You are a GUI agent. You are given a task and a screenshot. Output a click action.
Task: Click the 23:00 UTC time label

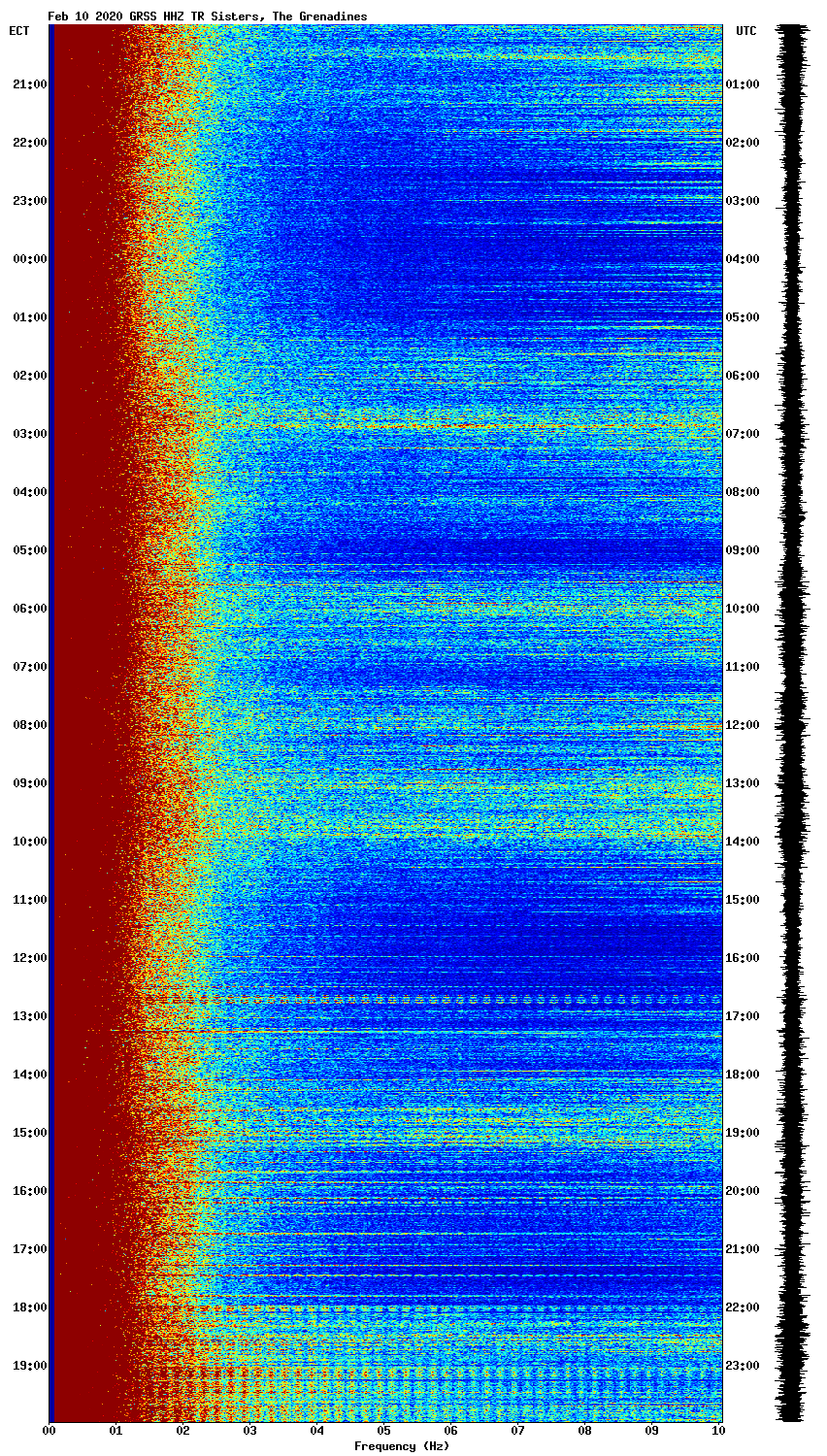743,1366
